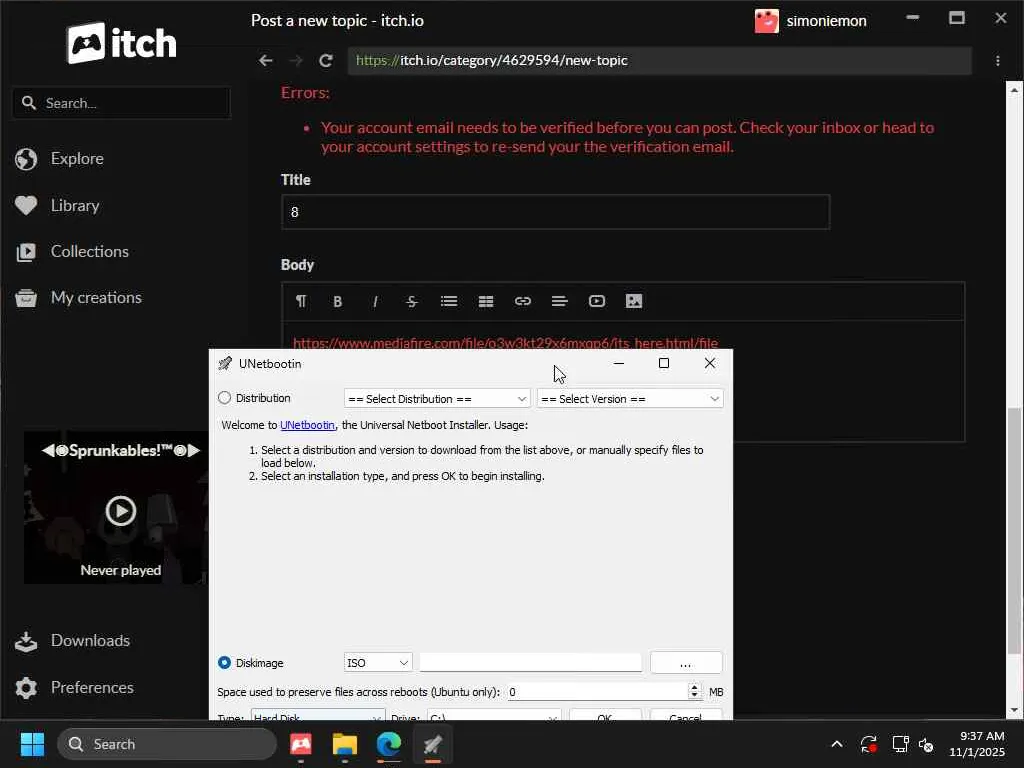Image resolution: width=1024 pixels, height=768 pixels.
Task: Select the Distribution radio button
Action: (x=225, y=398)
